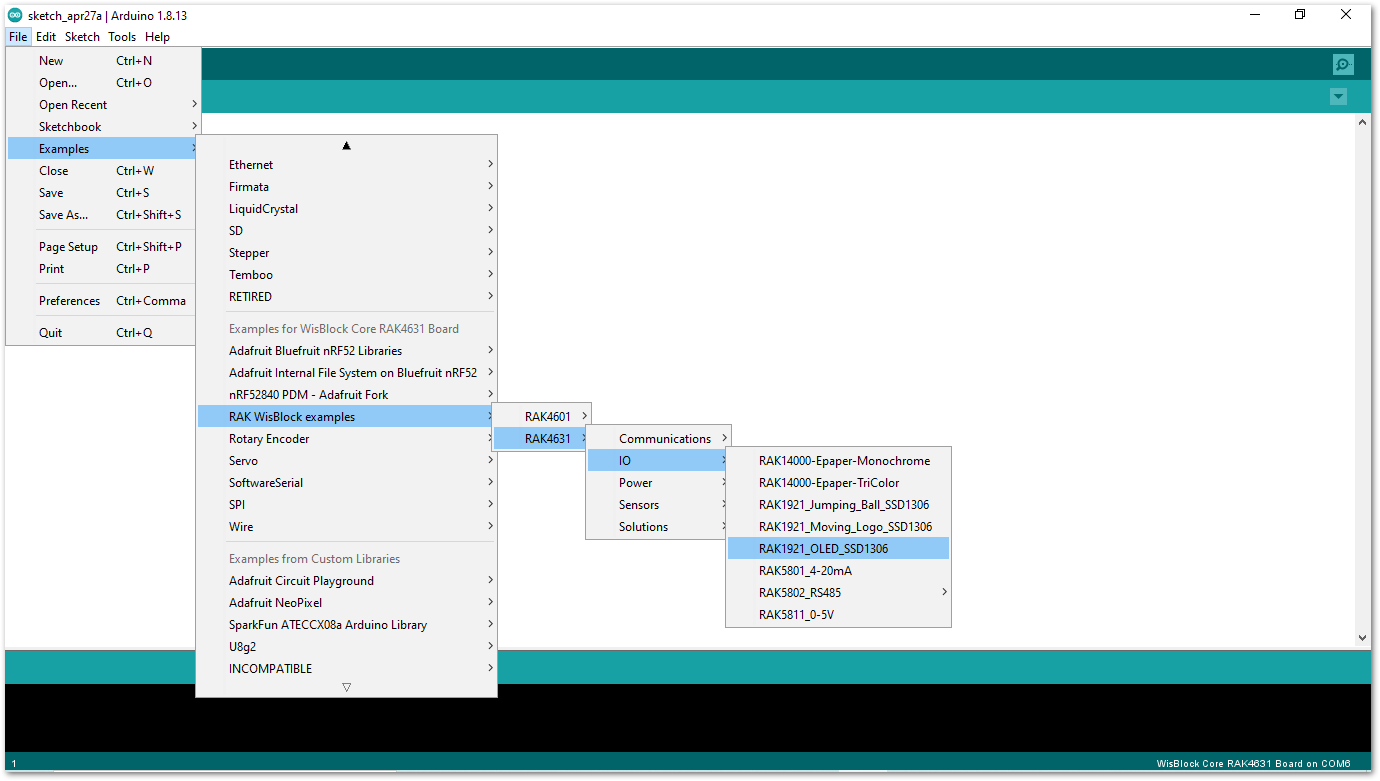Open RAK1921_Moving_Logo_SSD1306 example
1380x781 pixels.
point(838,527)
